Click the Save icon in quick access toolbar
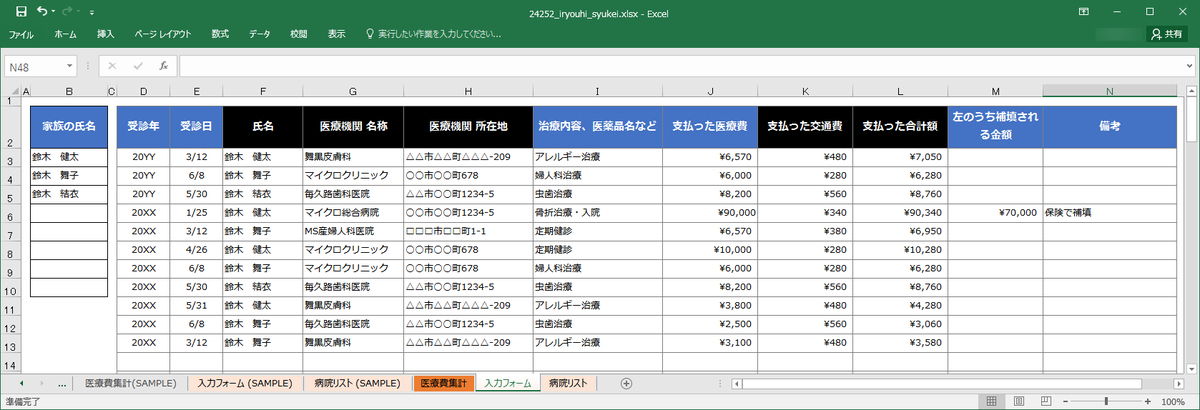1200x410 pixels. [21, 11]
